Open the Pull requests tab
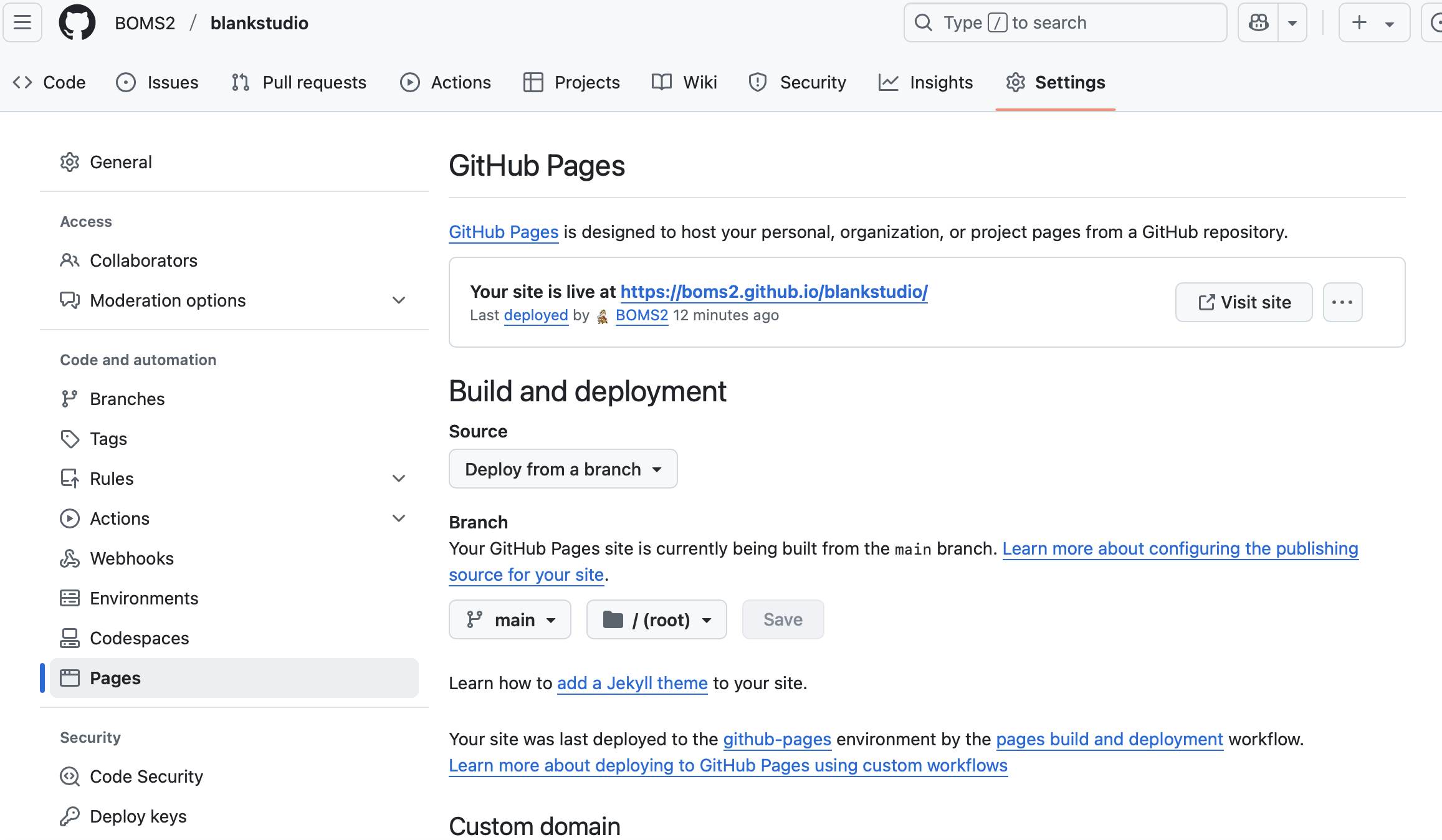Screen dimensions: 1442x840 [x=298, y=82]
